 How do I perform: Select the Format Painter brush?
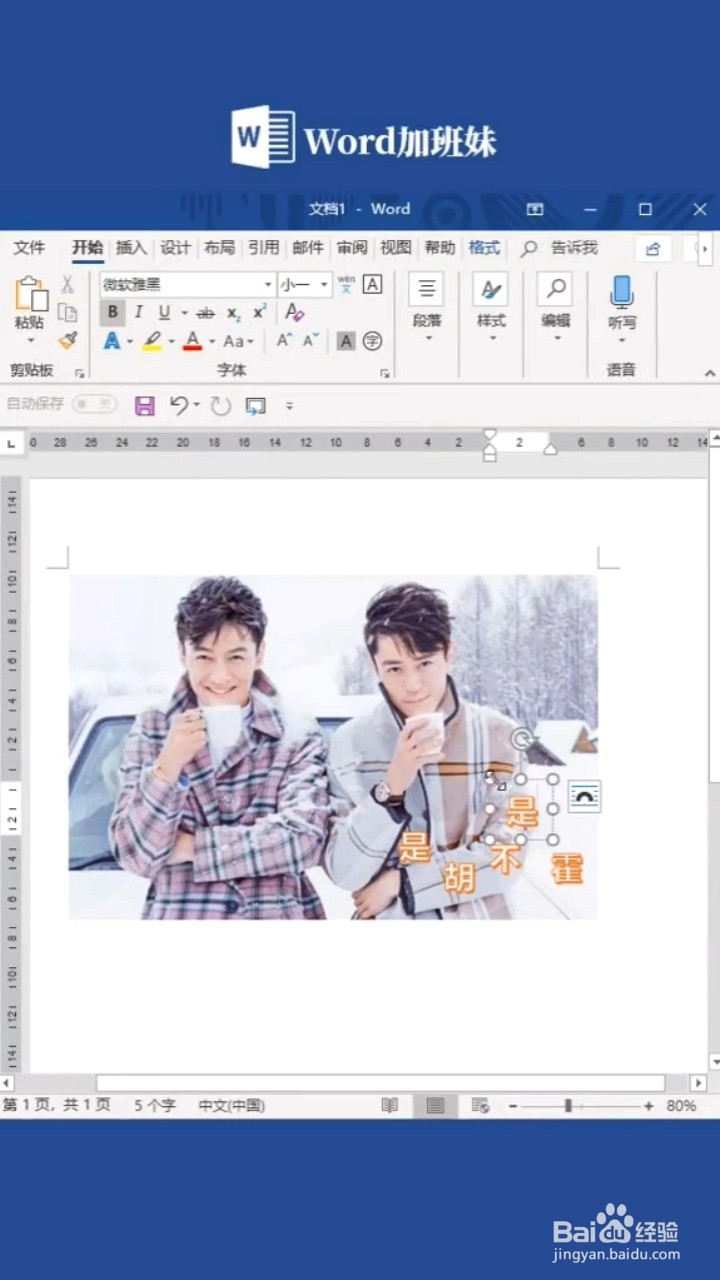(68, 341)
